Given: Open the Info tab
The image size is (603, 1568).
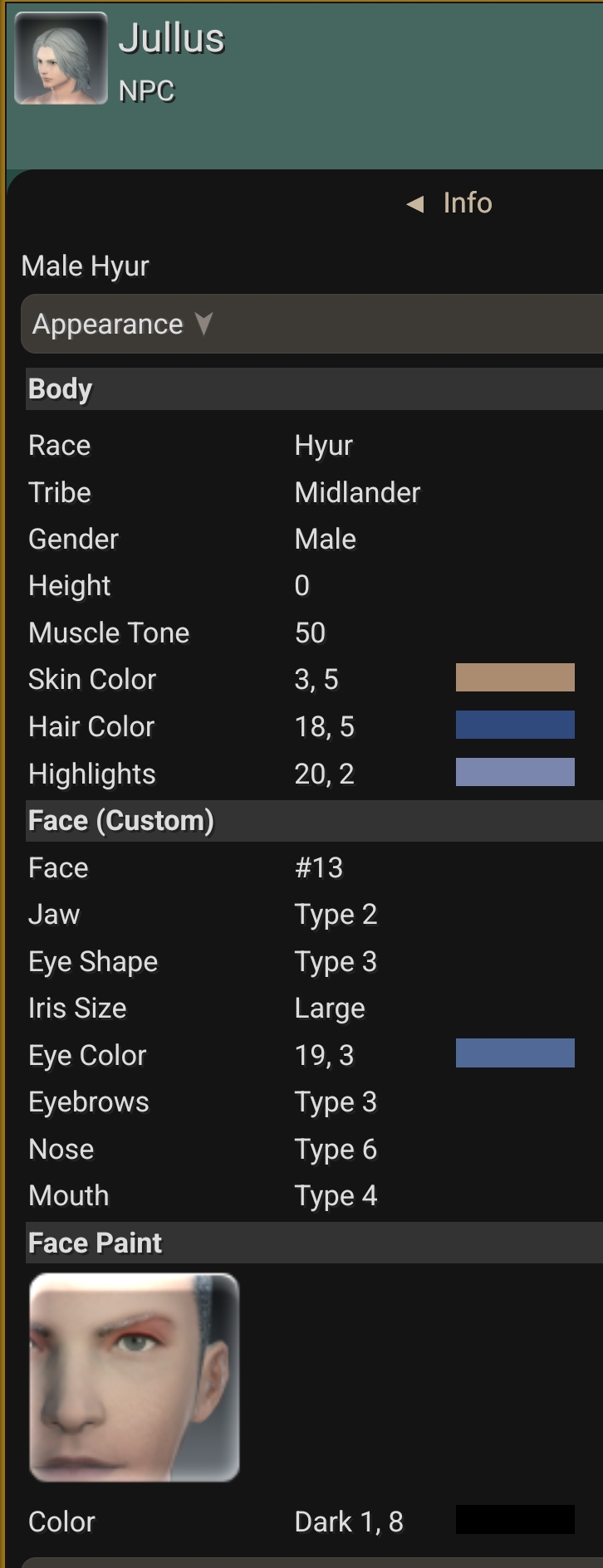Looking at the screenshot, I should (467, 203).
